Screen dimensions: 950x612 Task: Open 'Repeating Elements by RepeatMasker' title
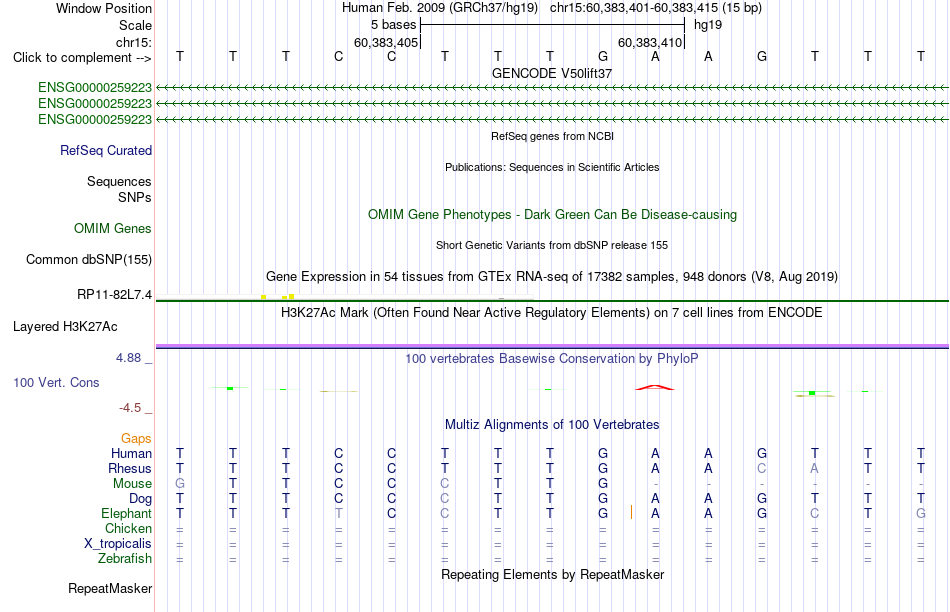(x=553, y=574)
